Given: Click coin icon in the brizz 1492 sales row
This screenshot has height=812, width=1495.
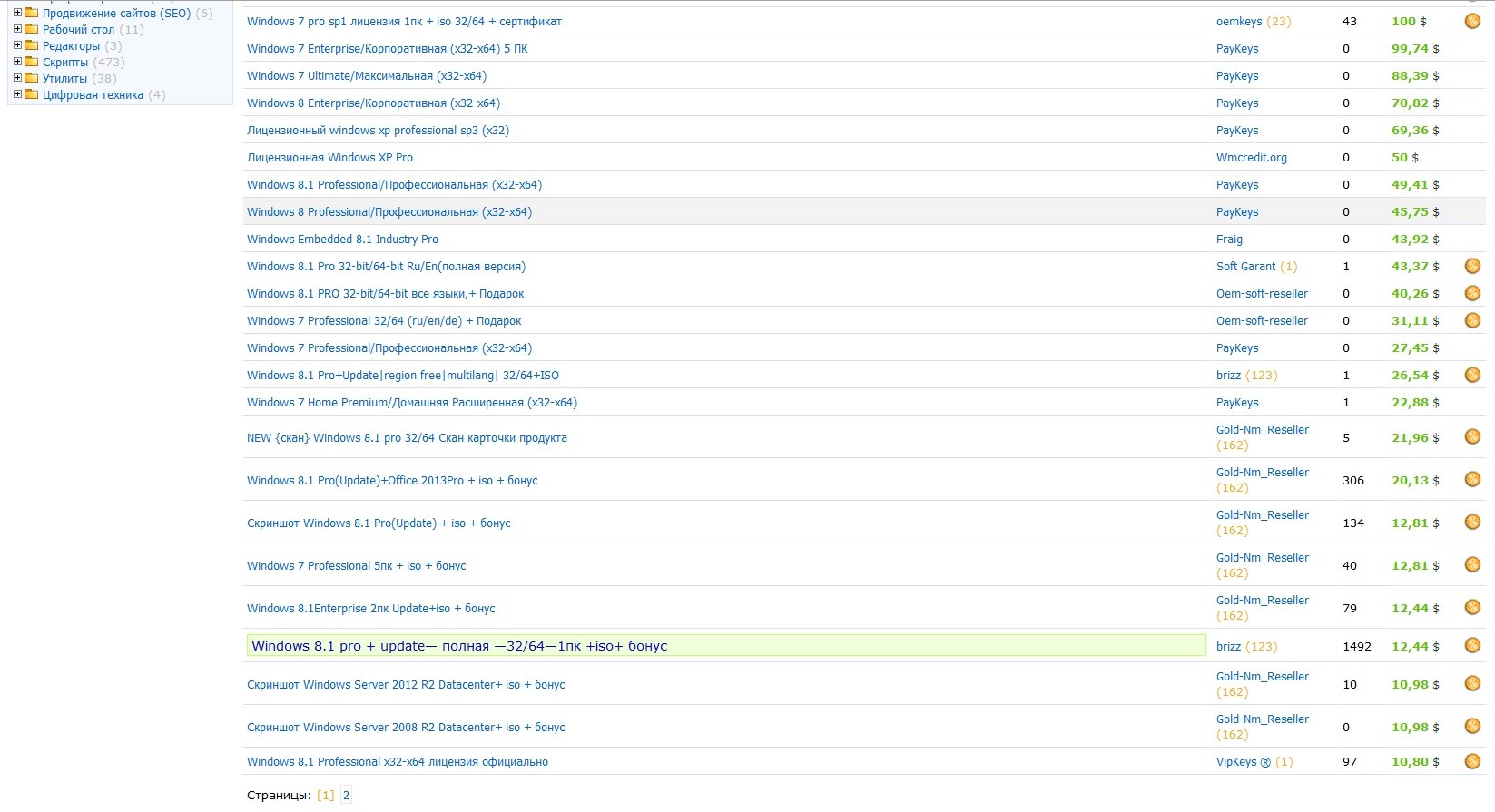Looking at the screenshot, I should pos(1472,645).
